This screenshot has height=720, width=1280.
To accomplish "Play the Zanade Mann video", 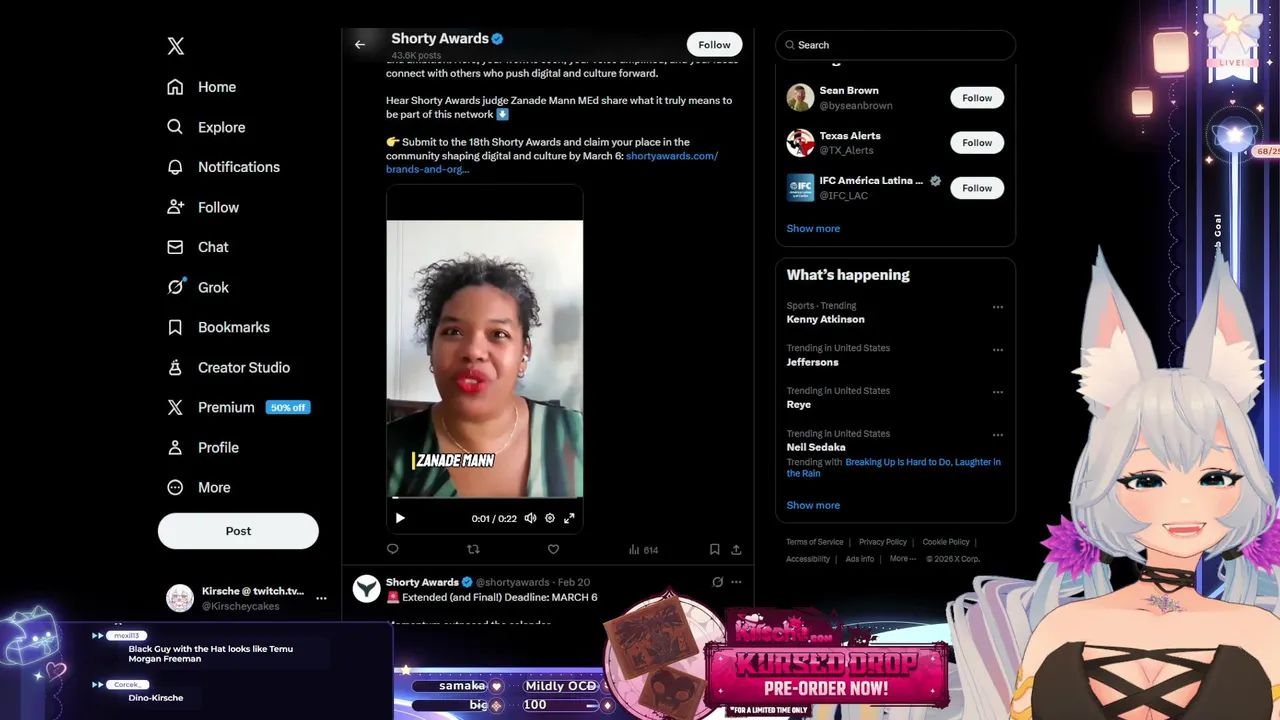I will (400, 518).
